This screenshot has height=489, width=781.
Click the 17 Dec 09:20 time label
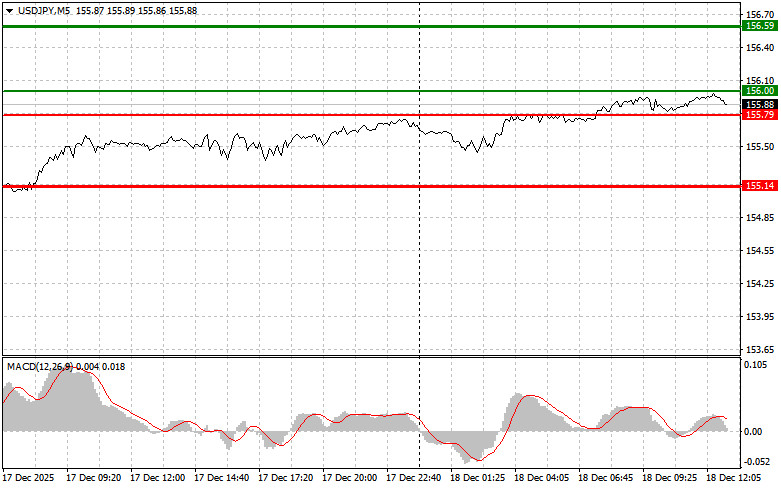pyautogui.click(x=94, y=478)
